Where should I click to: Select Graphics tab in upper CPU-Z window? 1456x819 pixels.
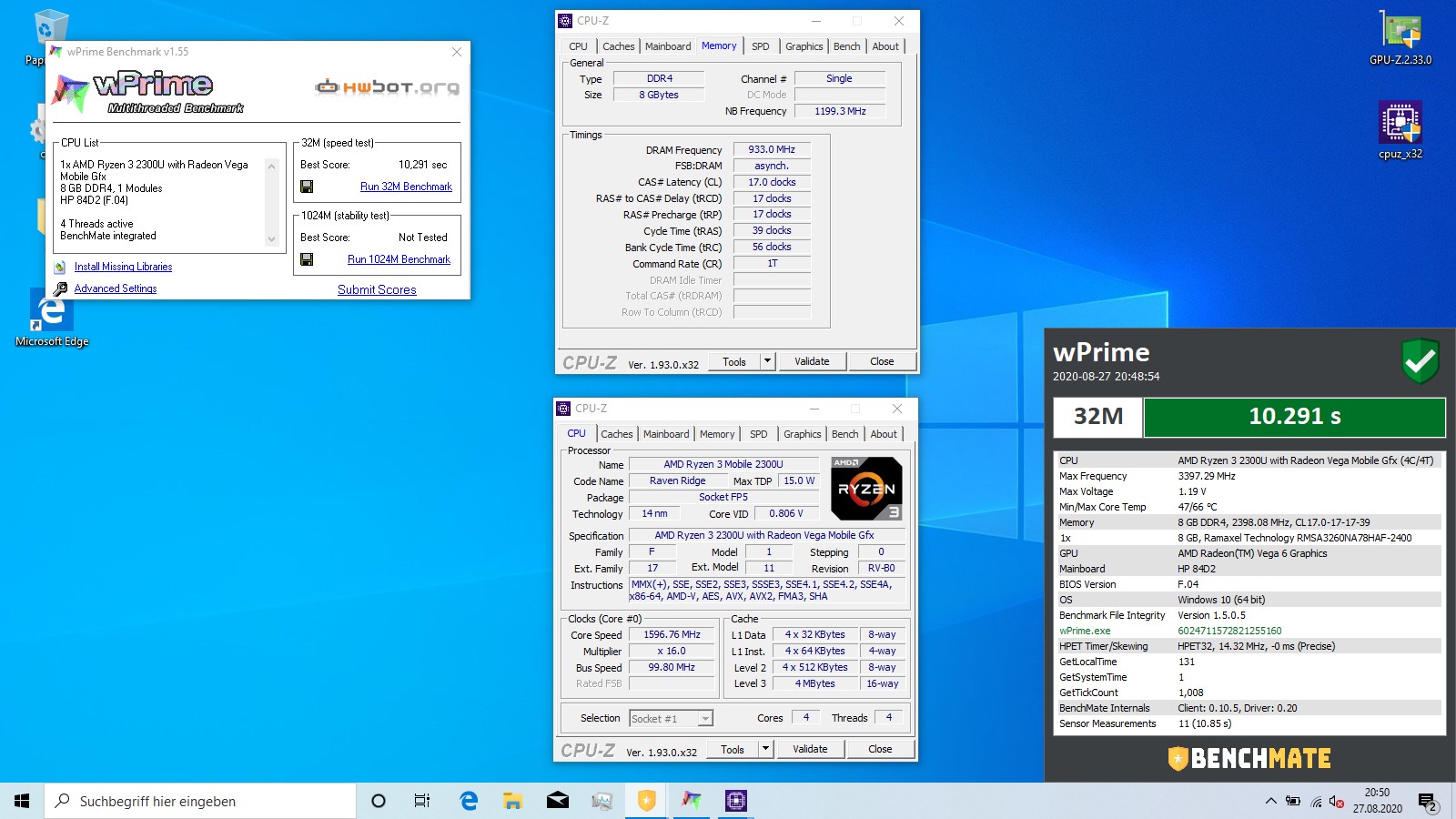[804, 46]
